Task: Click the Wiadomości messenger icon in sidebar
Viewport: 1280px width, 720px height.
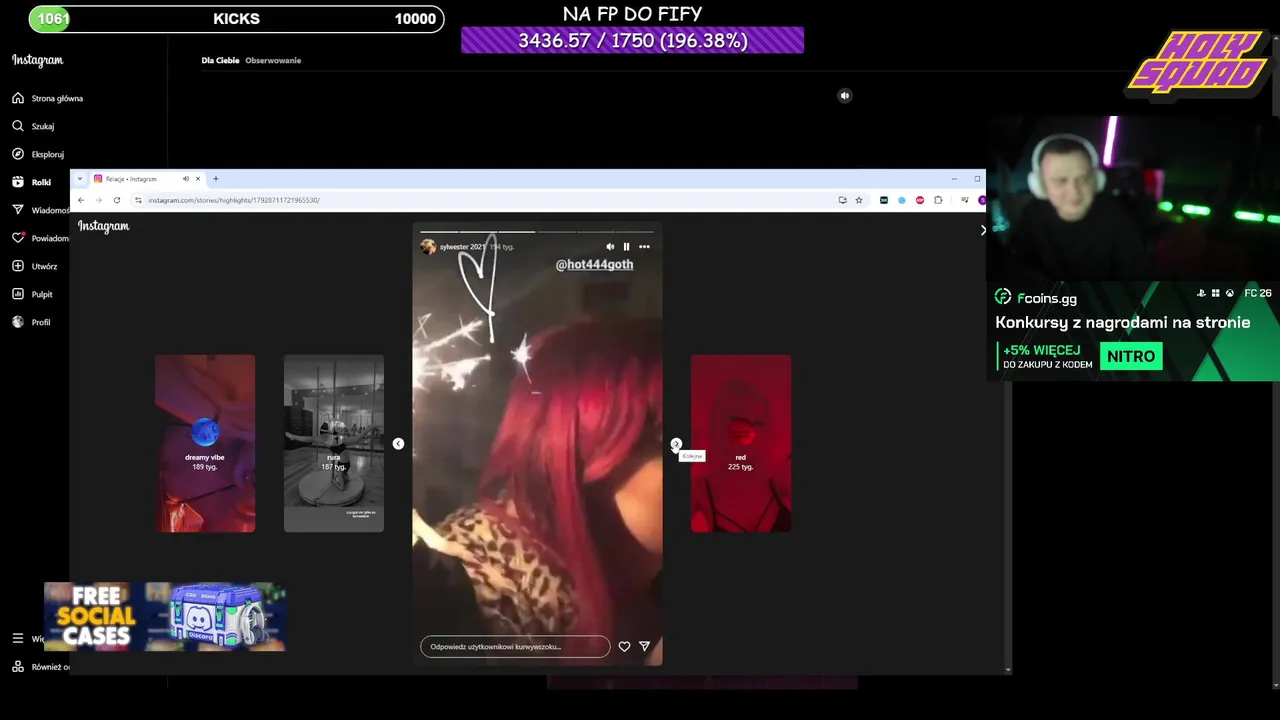Action: coord(18,210)
